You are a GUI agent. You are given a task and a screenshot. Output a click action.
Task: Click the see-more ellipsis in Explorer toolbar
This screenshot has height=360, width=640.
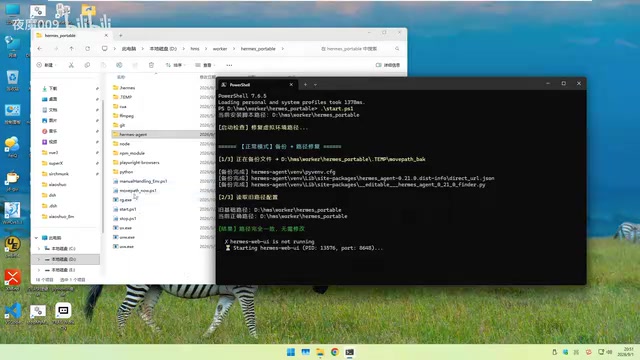(229, 65)
